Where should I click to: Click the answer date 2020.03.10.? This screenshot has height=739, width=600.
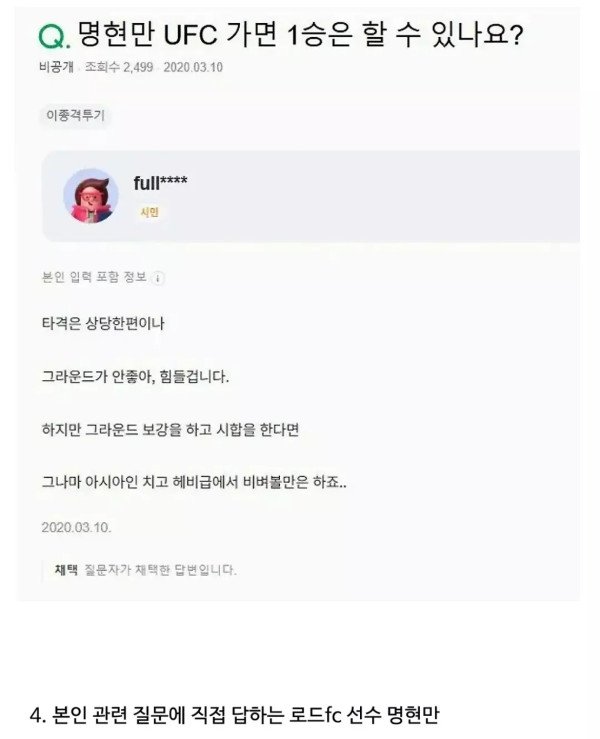pos(76,527)
